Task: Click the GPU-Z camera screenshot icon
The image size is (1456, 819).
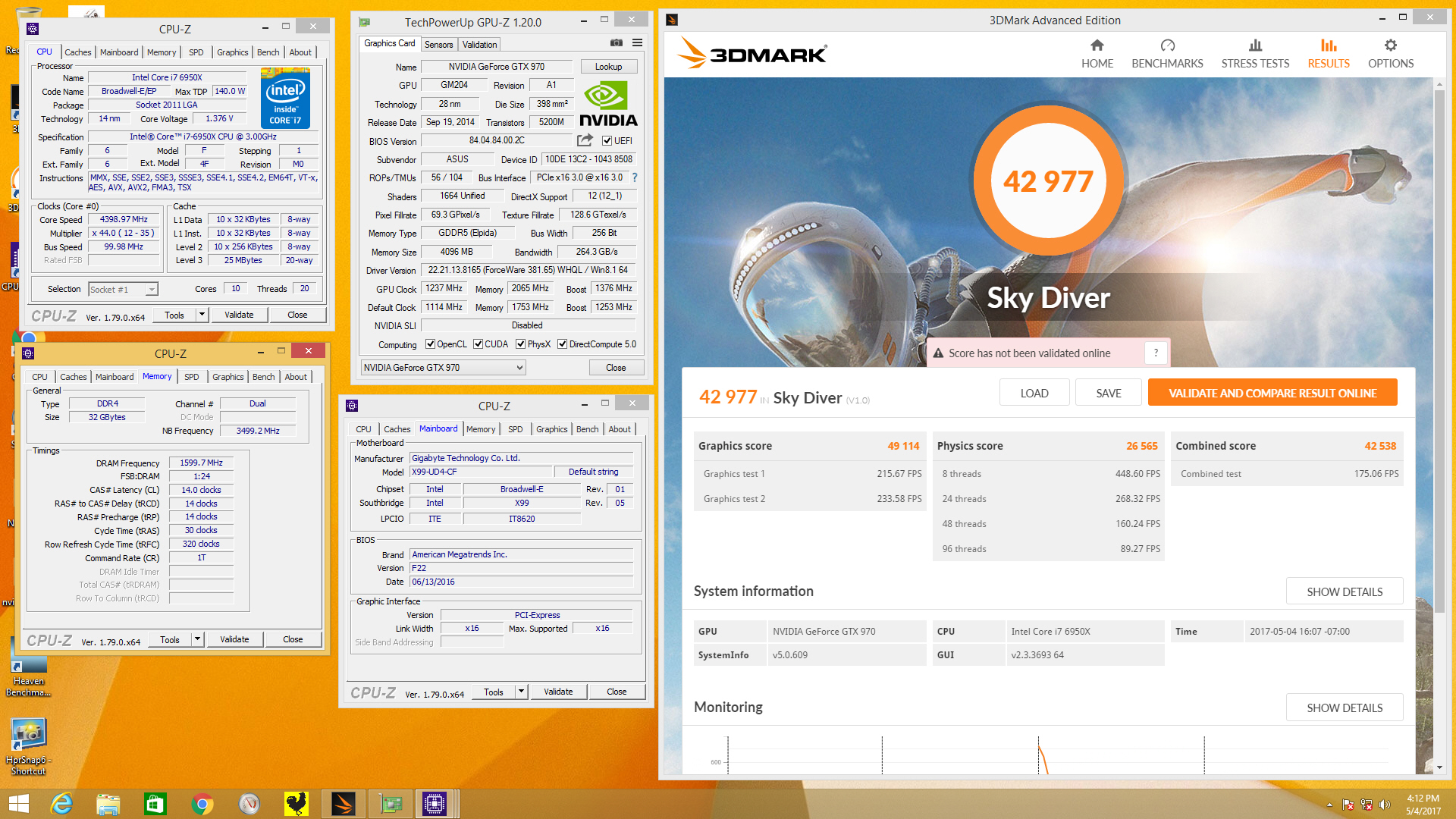Action: 617,43
